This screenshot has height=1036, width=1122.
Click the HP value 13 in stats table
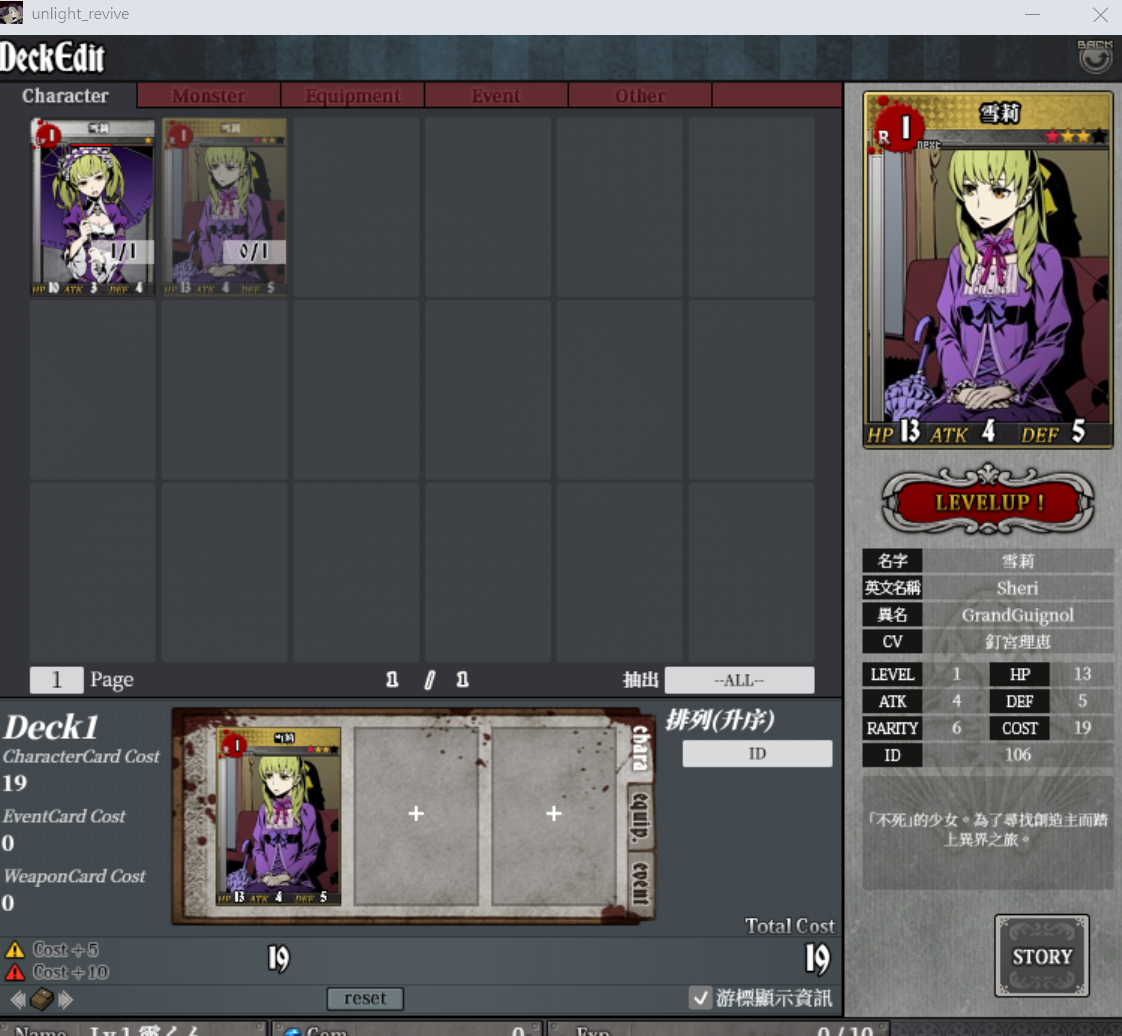click(1082, 674)
